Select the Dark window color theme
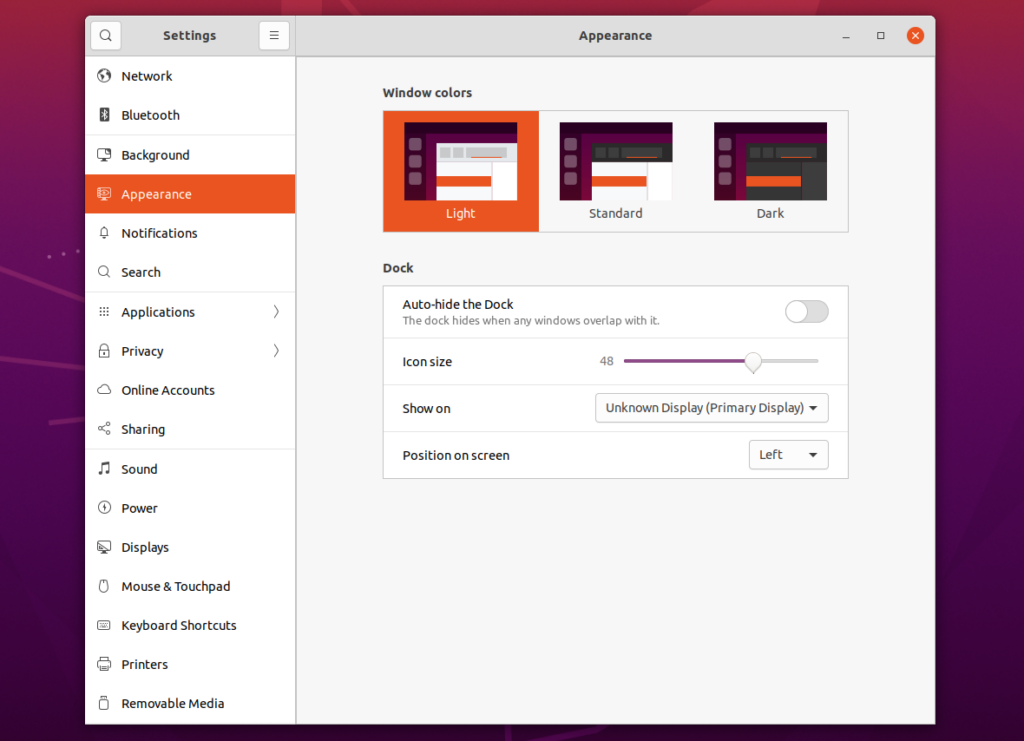 tap(770, 170)
